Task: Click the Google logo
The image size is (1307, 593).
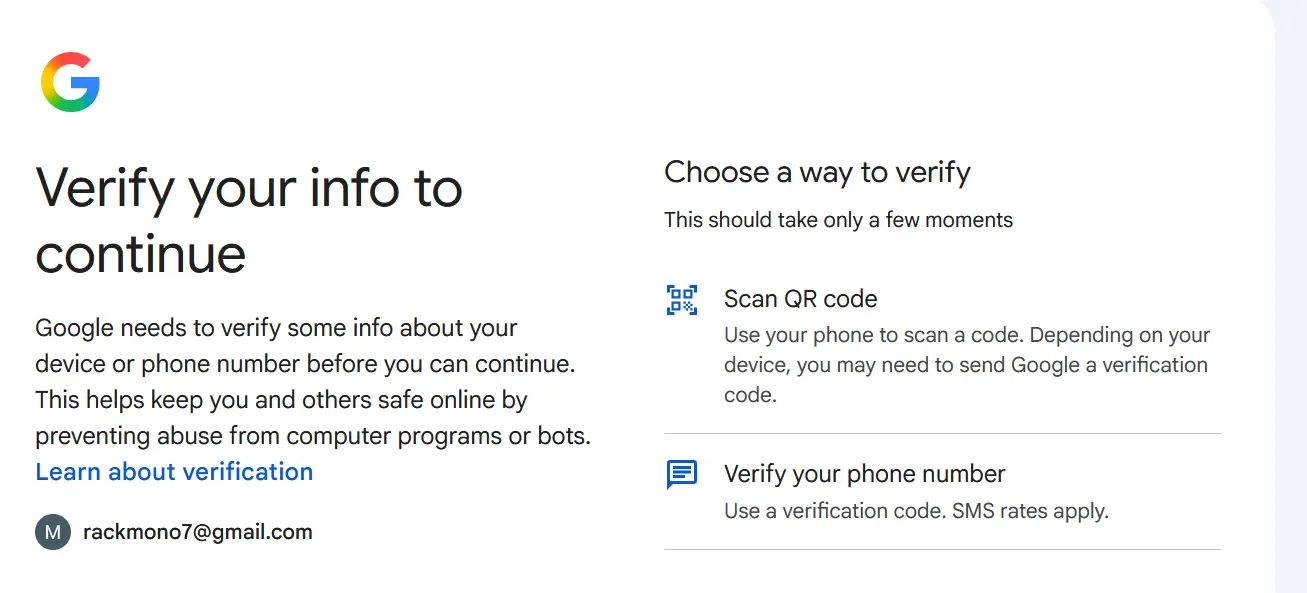Action: [70, 82]
